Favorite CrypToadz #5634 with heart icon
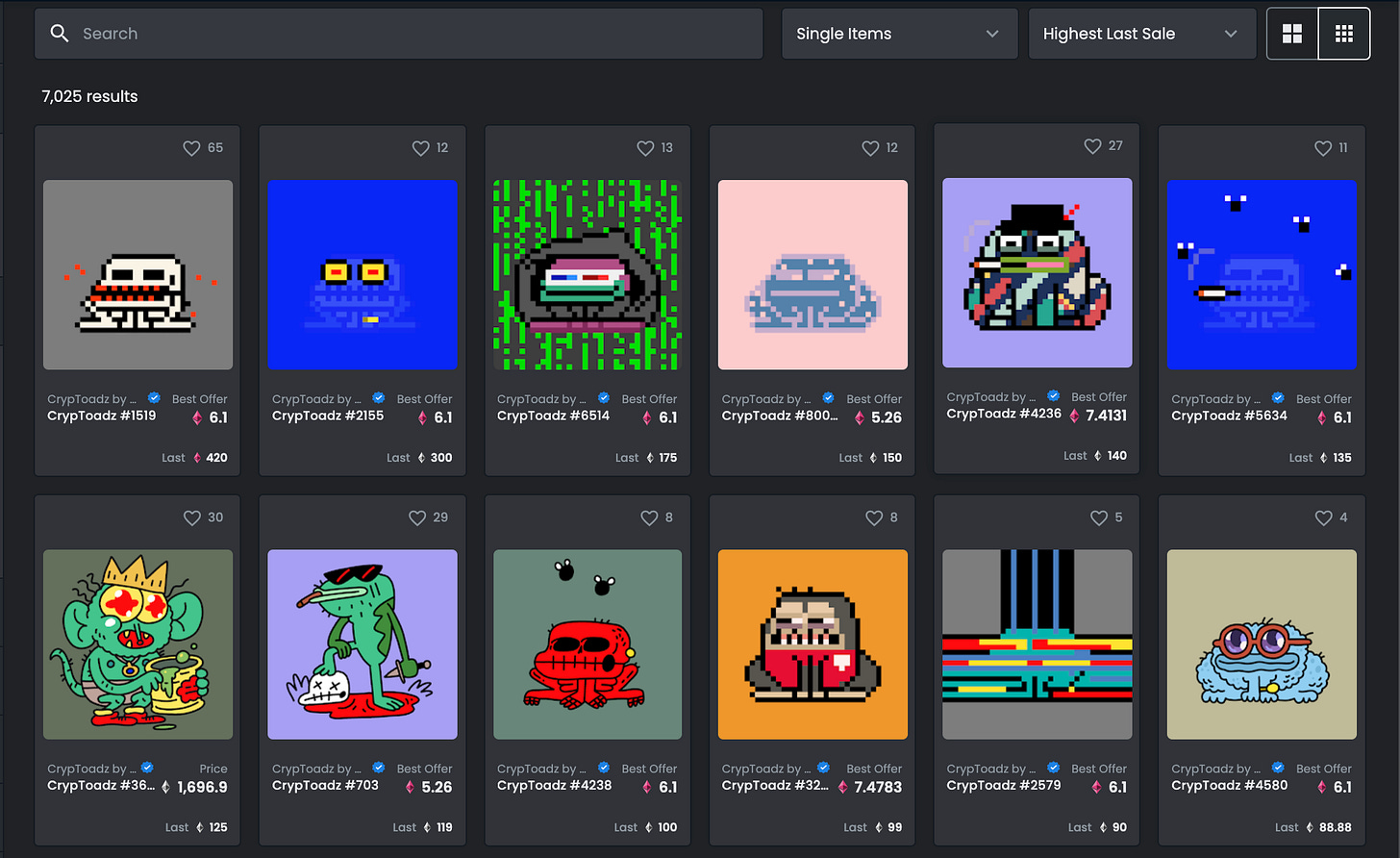Screen dimensions: 1400x858 tap(1323, 148)
